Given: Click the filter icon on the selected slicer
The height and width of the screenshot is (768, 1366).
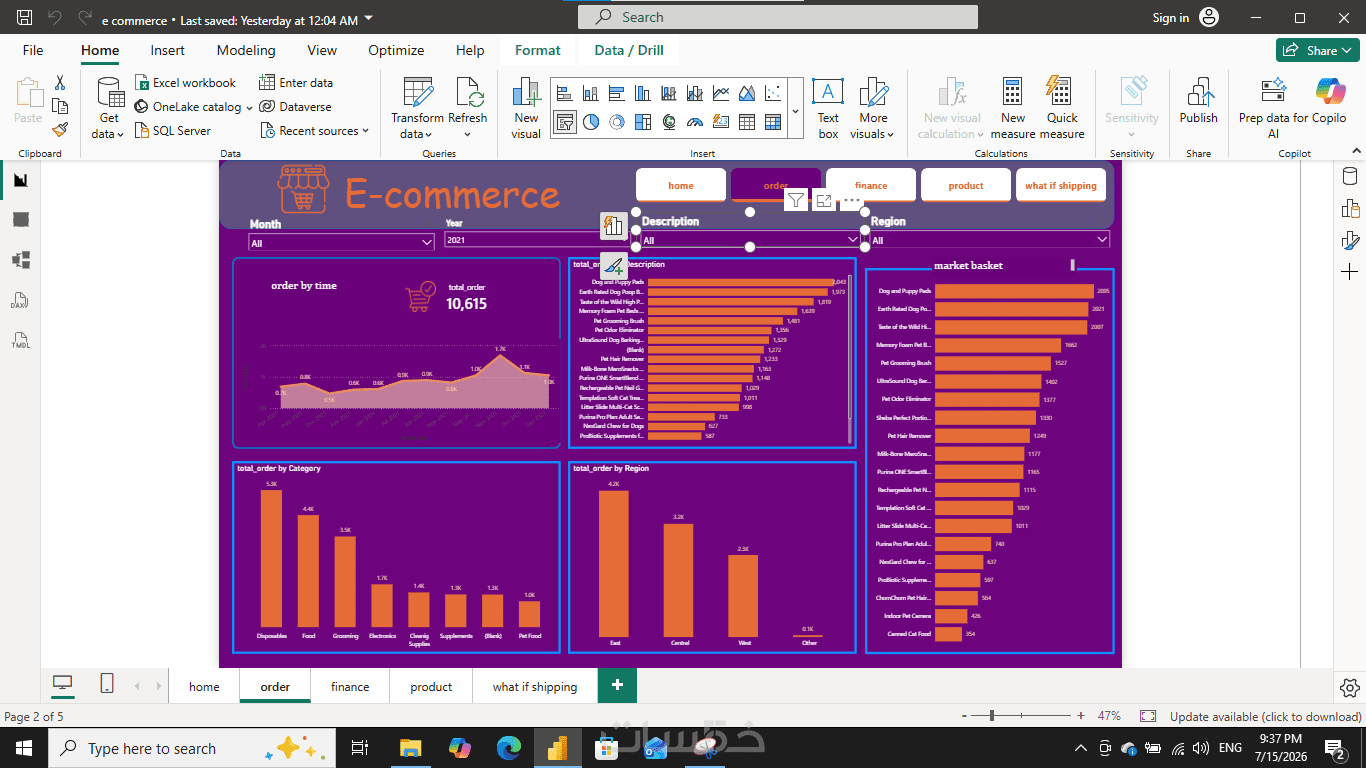Looking at the screenshot, I should (x=795, y=201).
